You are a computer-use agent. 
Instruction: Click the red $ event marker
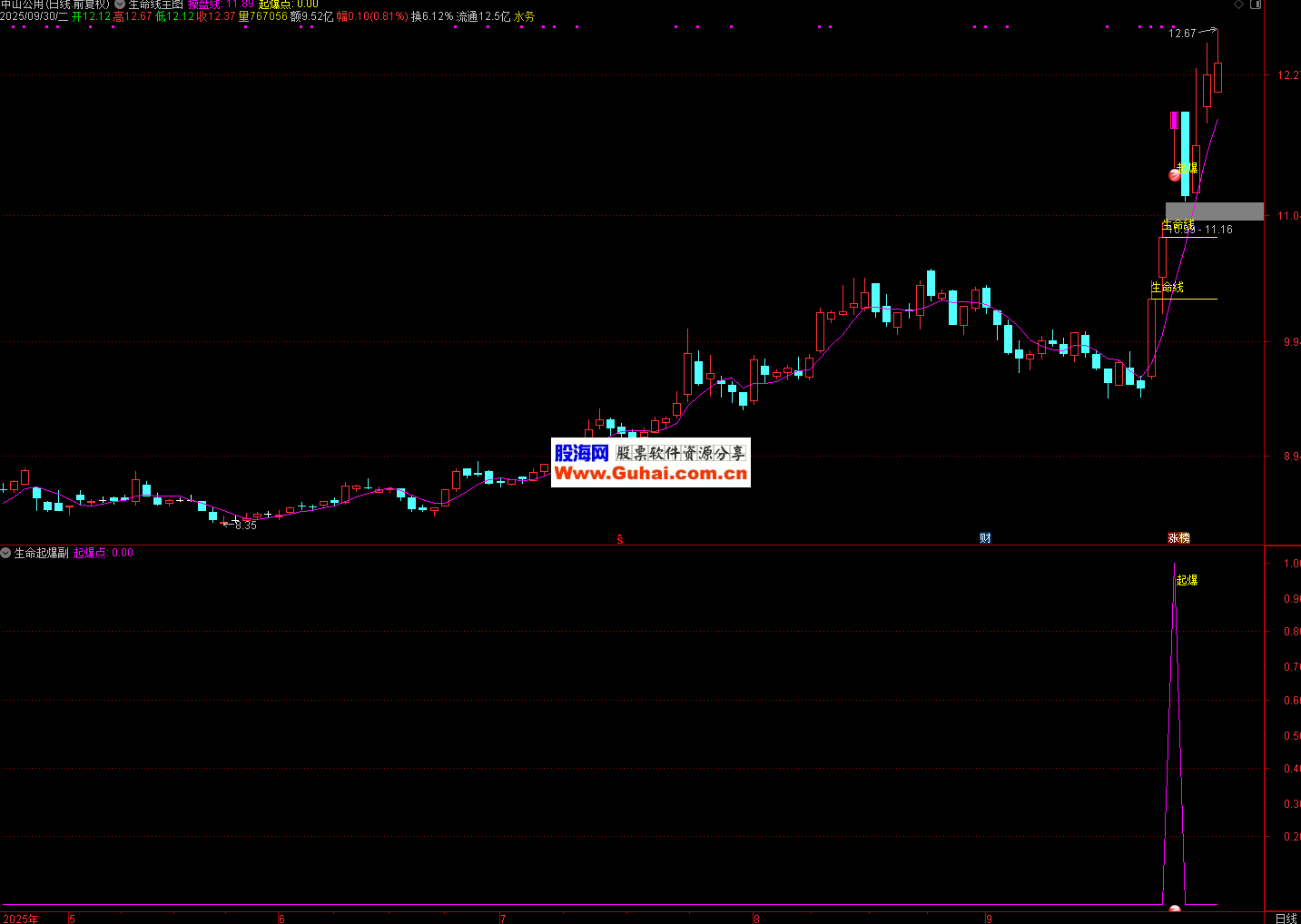coord(620,539)
